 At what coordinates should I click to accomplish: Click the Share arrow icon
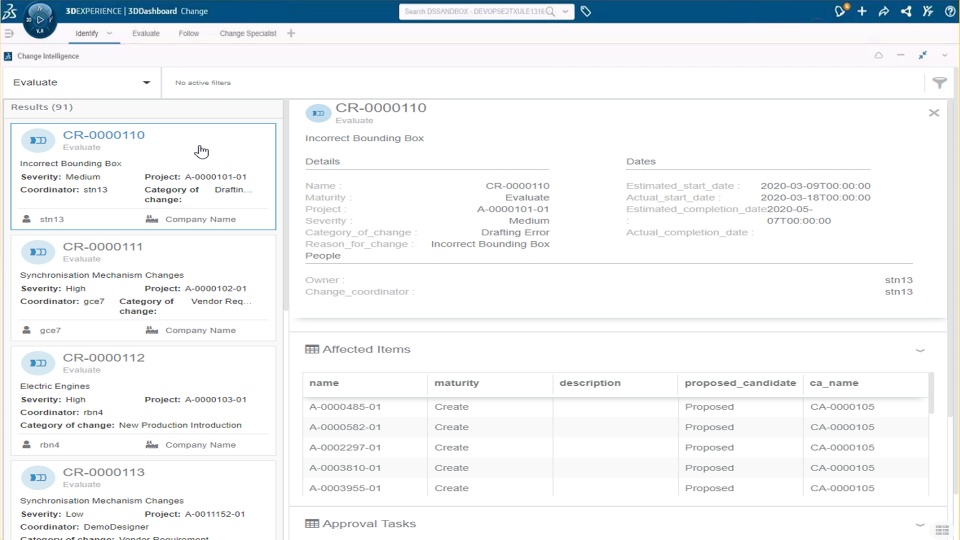(883, 11)
